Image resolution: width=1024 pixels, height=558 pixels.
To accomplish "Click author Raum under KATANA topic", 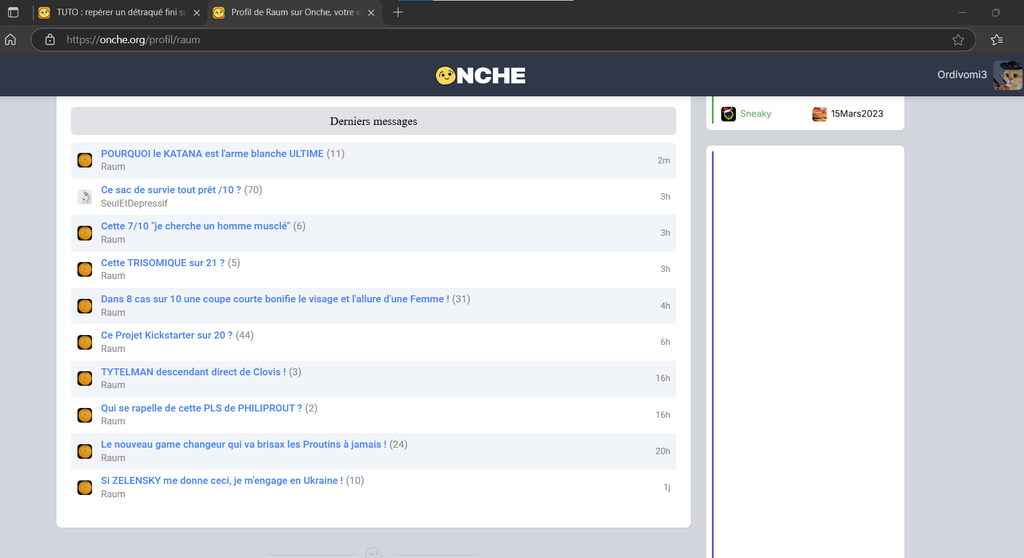I will 113,167.
